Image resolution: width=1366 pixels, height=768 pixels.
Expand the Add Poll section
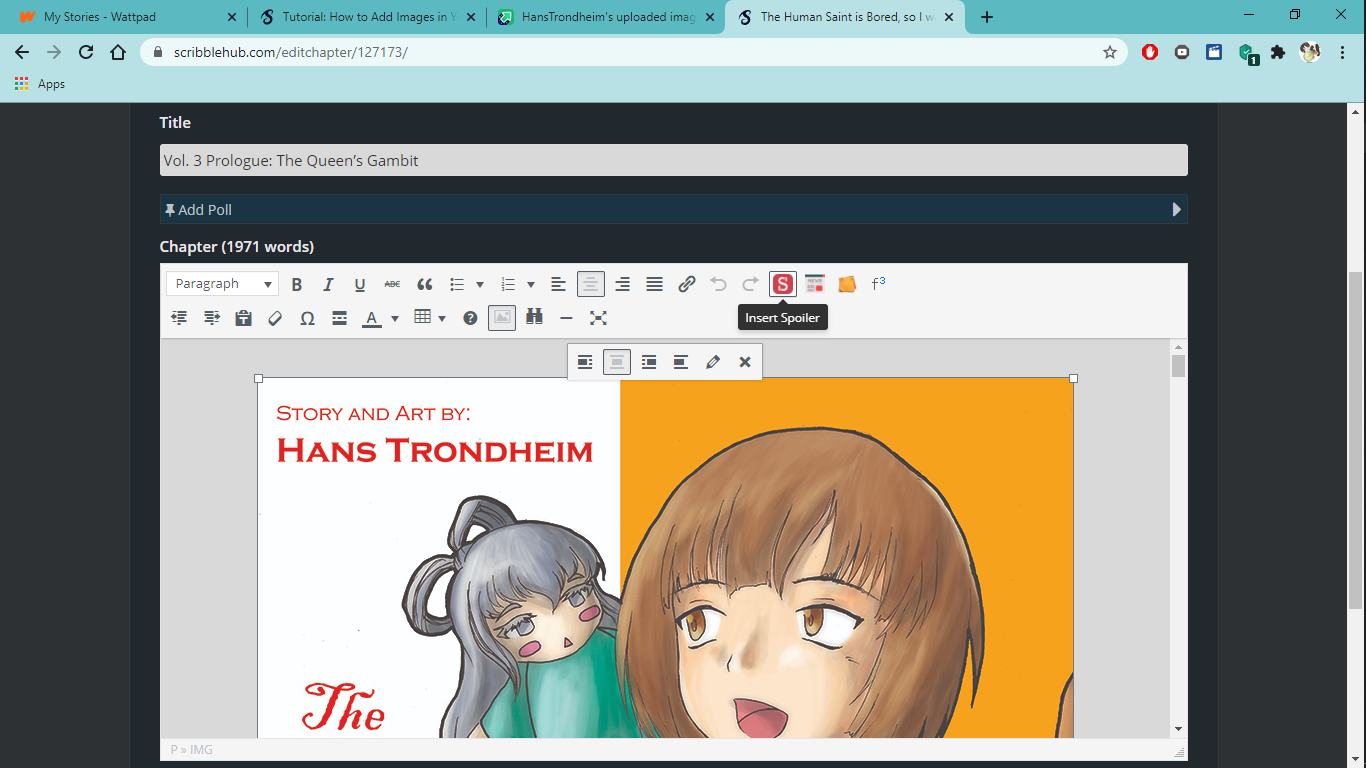pos(1178,209)
